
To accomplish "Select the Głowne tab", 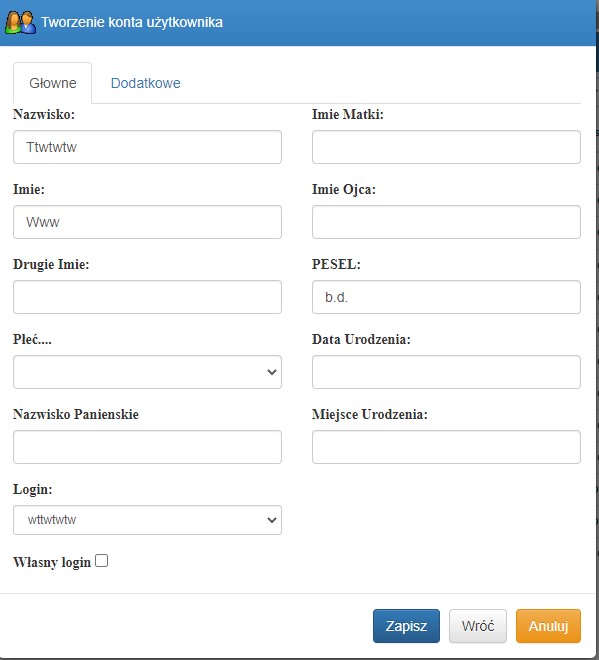I will pos(53,83).
